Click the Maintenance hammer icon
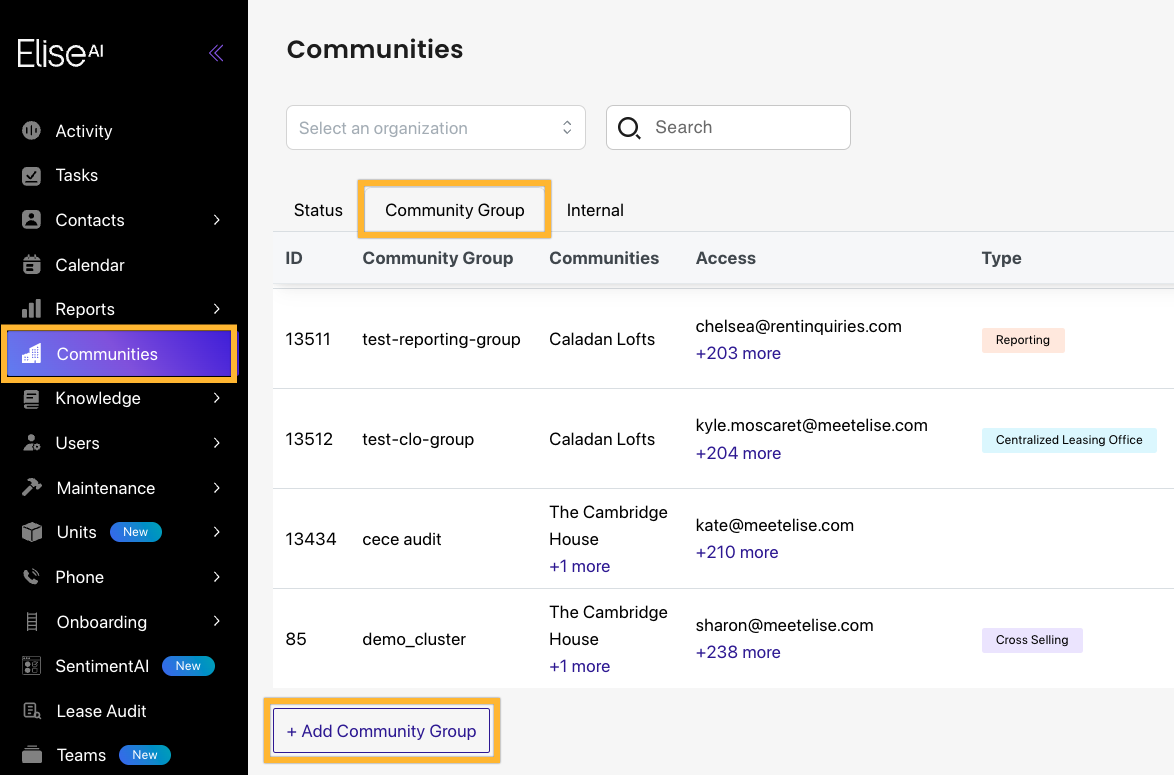Image resolution: width=1174 pixels, height=775 pixels. pyautogui.click(x=31, y=487)
